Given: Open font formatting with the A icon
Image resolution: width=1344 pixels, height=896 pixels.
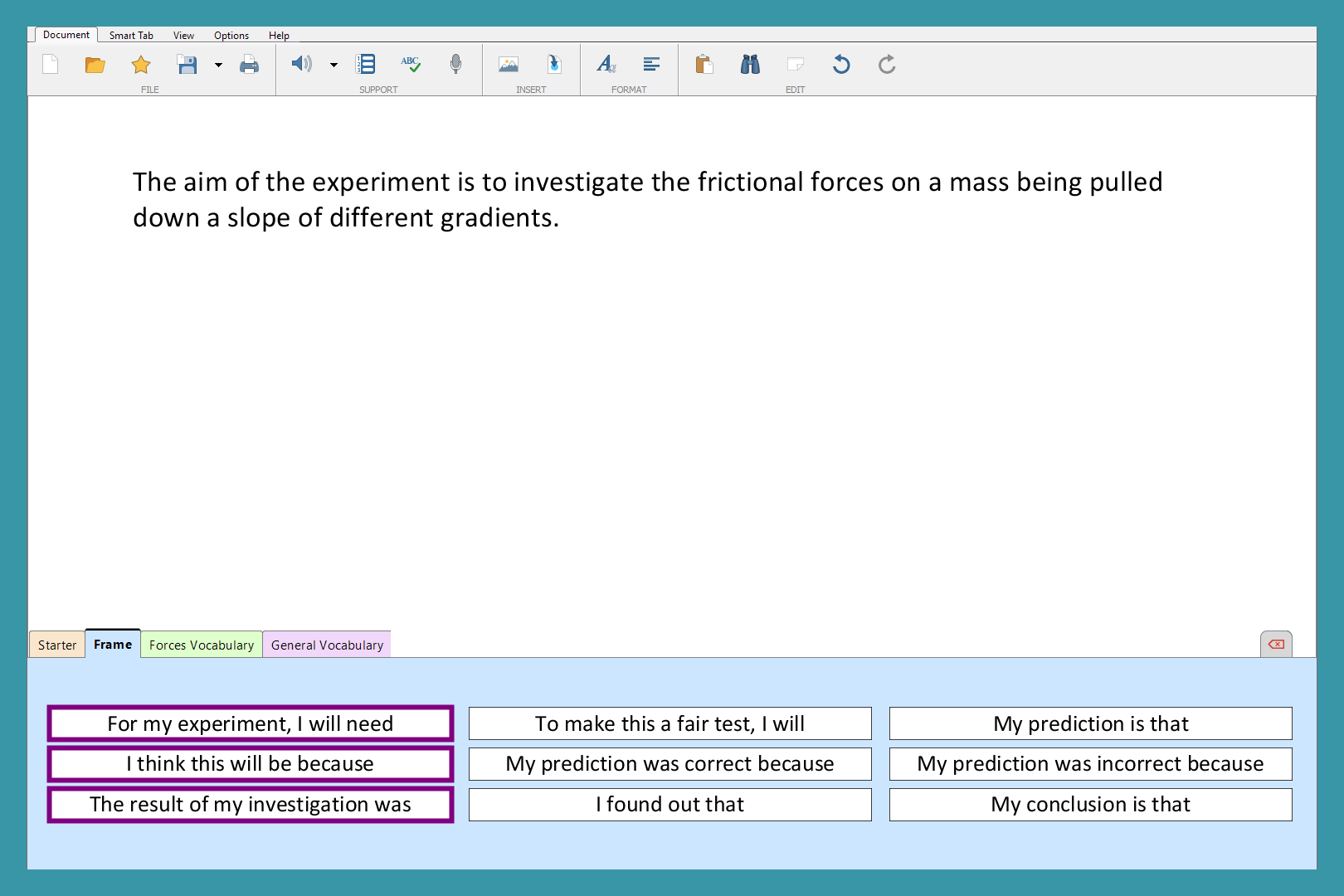Looking at the screenshot, I should (x=606, y=64).
